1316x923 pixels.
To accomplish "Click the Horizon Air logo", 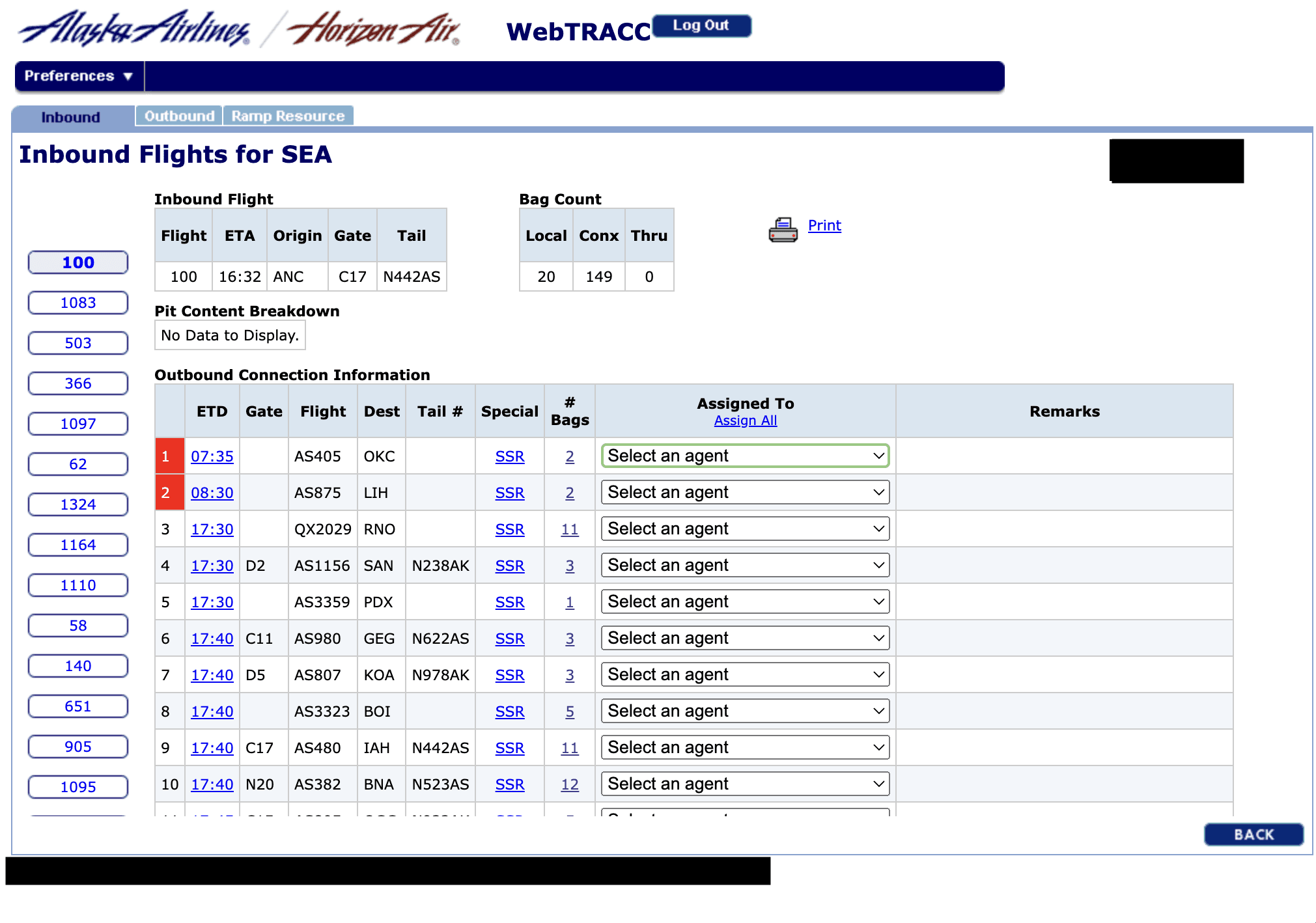I will click(x=373, y=30).
